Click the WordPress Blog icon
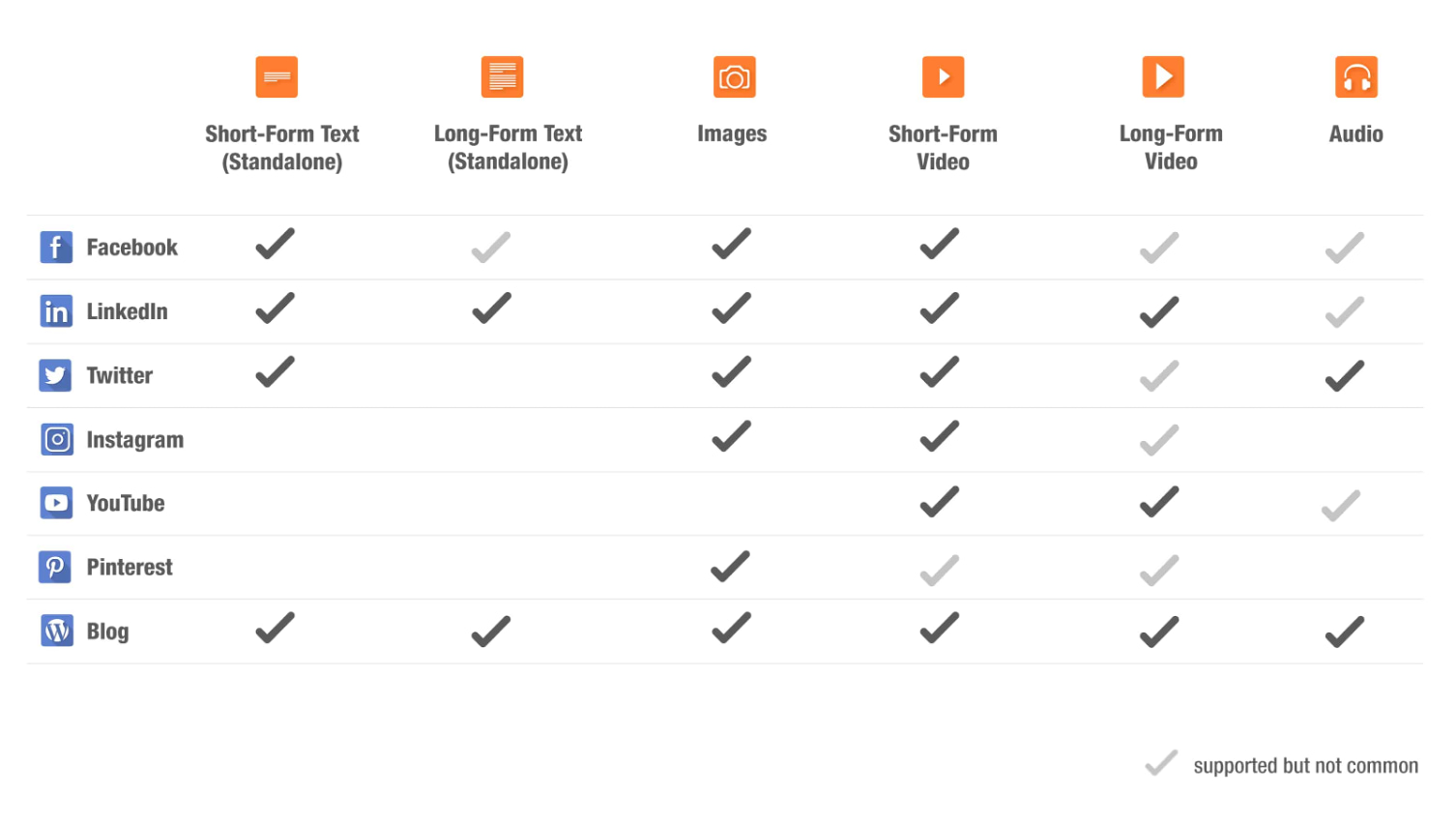Viewport: 1456px width, 823px height. click(56, 631)
